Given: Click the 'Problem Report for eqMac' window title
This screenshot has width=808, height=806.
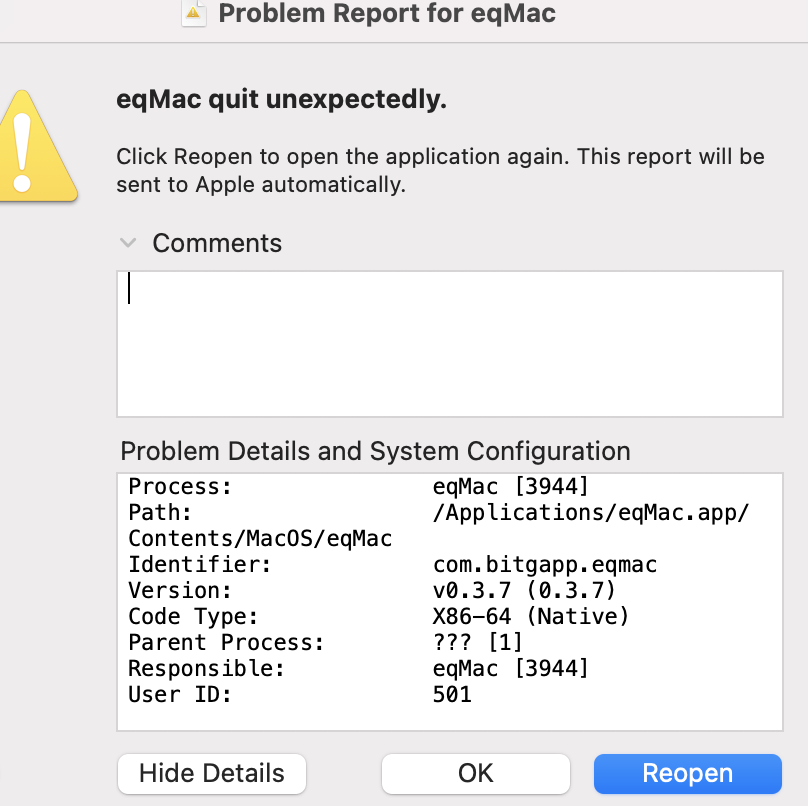Looking at the screenshot, I should pyautogui.click(x=387, y=13).
